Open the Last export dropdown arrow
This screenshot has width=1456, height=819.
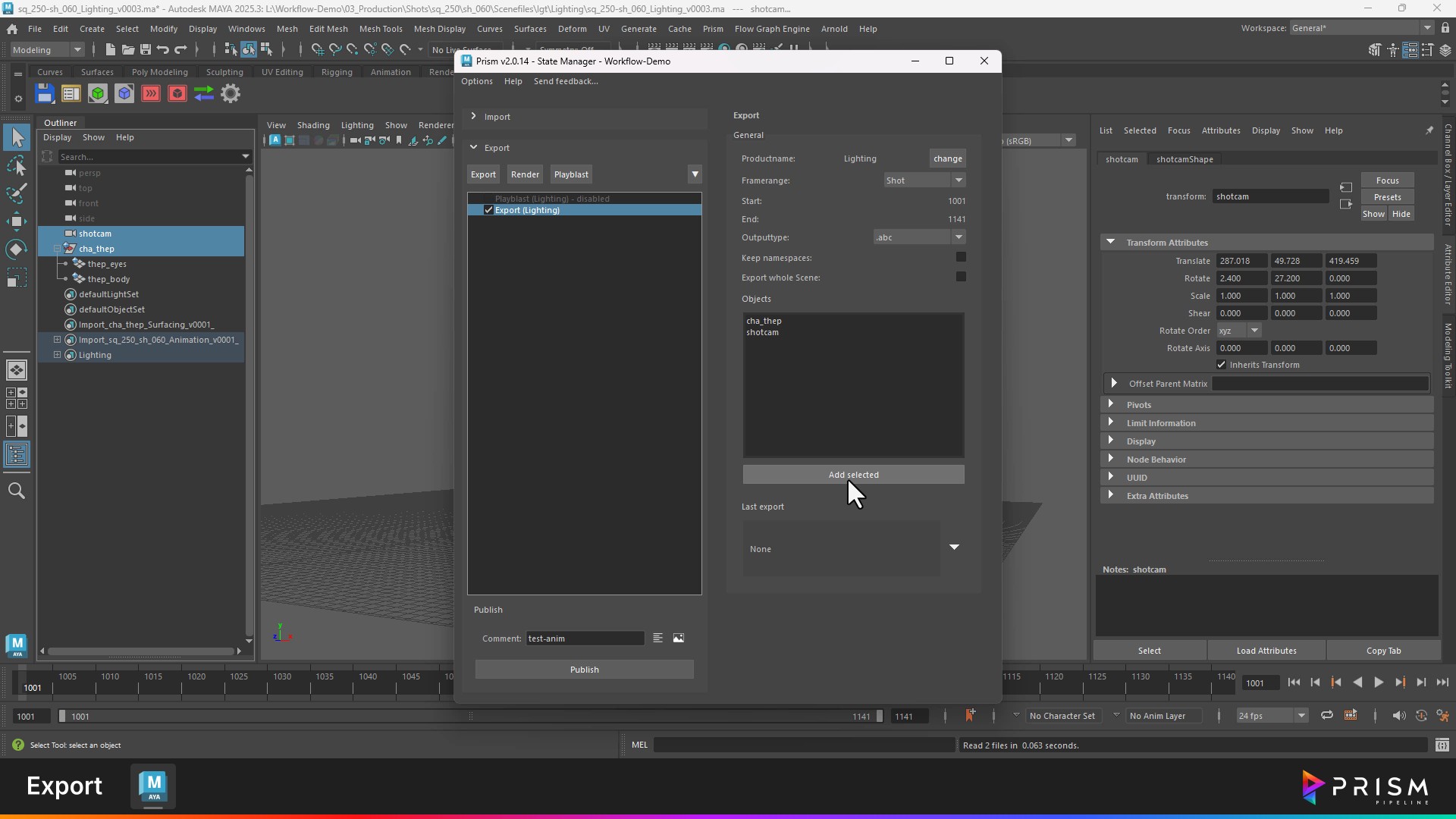[x=954, y=548]
